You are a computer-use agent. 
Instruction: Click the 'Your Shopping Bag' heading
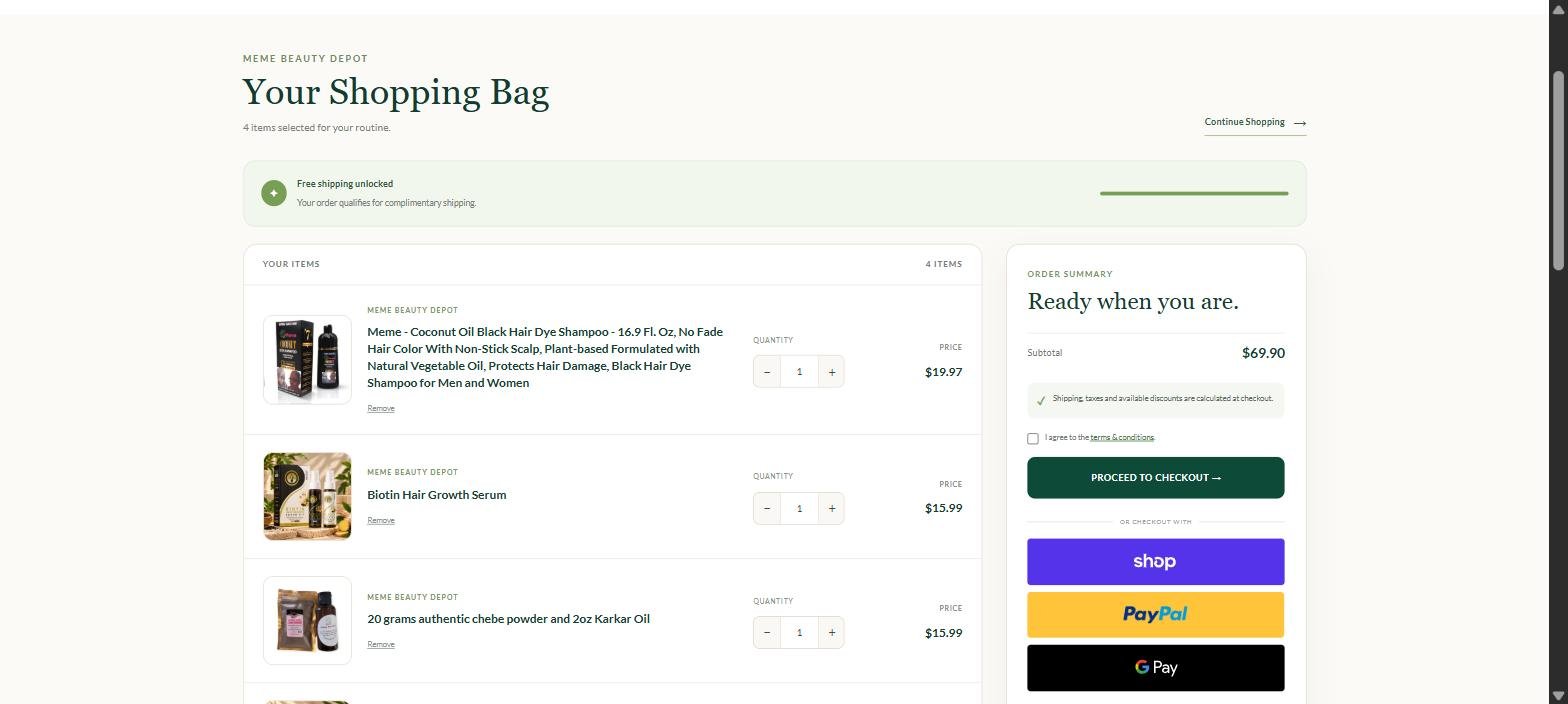point(396,92)
